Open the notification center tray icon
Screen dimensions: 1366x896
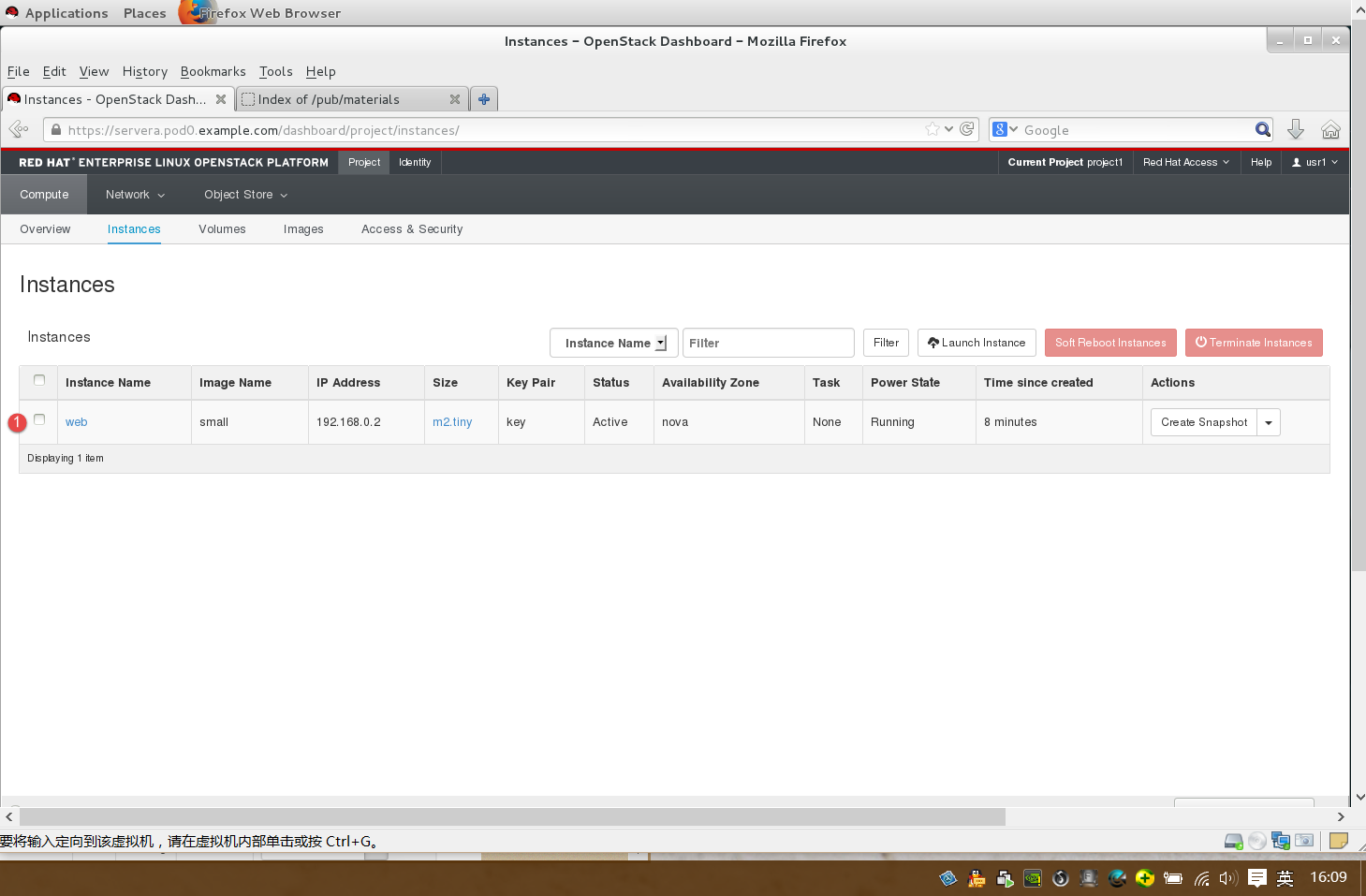[x=1257, y=878]
